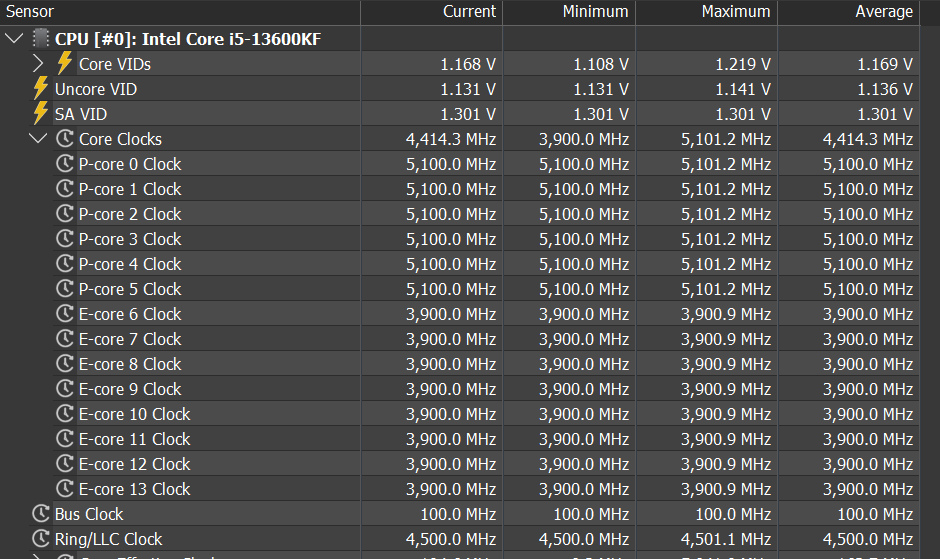This screenshot has width=940, height=559.
Task: Select the E-core 12 Clock row label
Action: [135, 464]
